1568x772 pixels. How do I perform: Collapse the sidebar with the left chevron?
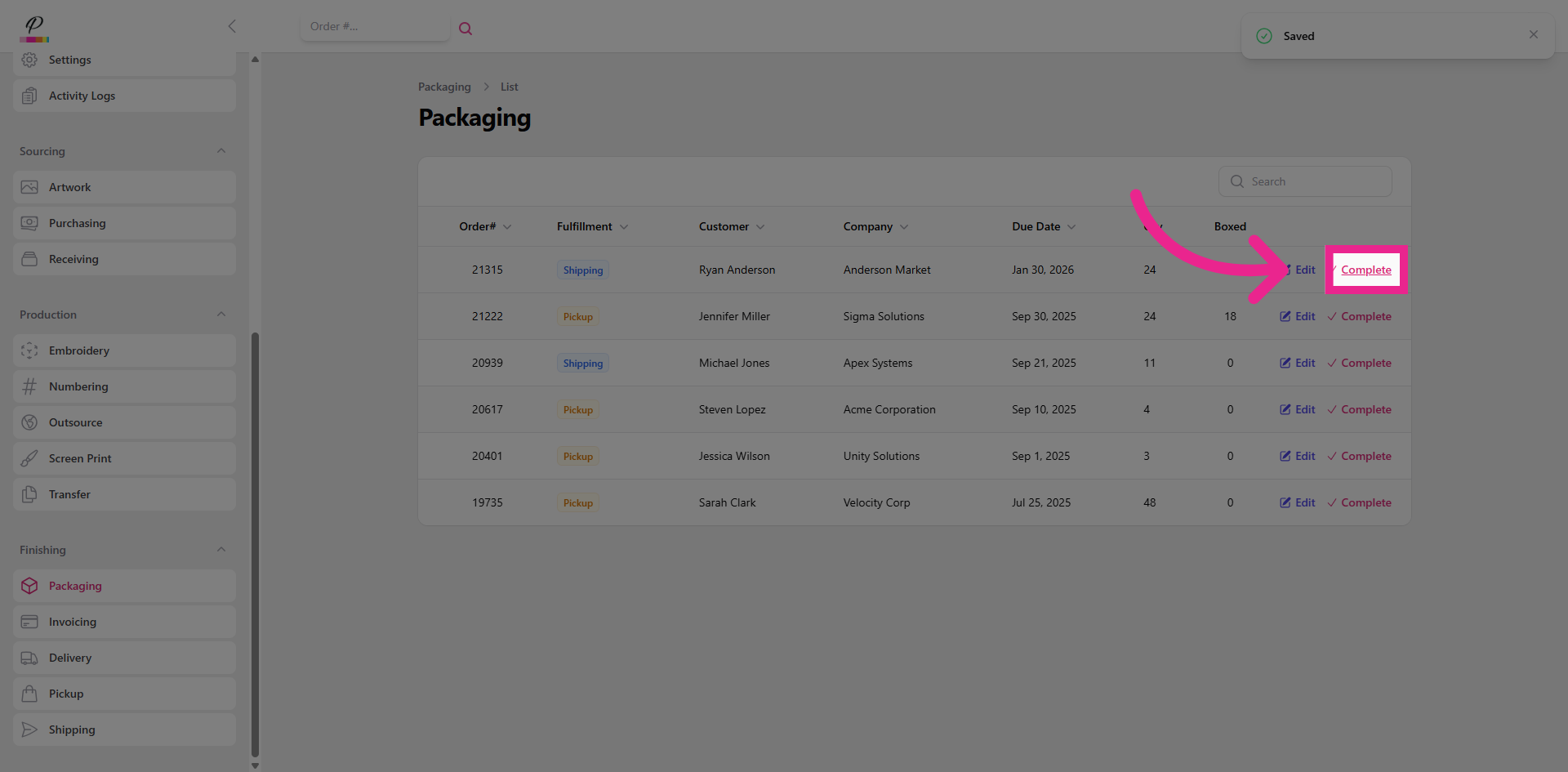[x=232, y=26]
